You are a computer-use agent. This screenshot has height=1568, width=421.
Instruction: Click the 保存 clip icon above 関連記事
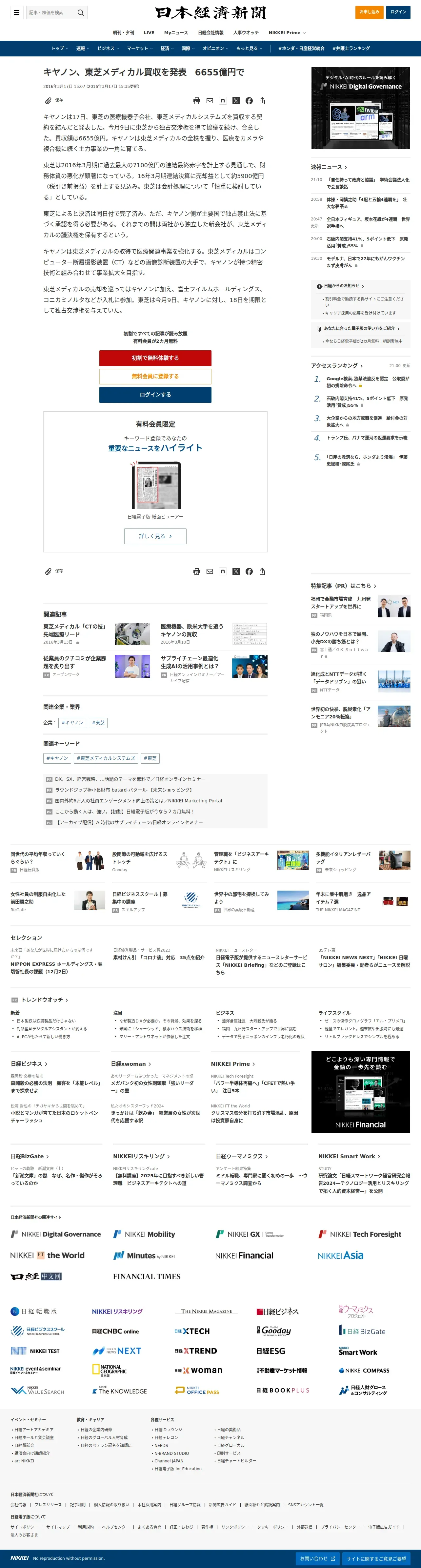pyautogui.click(x=48, y=571)
